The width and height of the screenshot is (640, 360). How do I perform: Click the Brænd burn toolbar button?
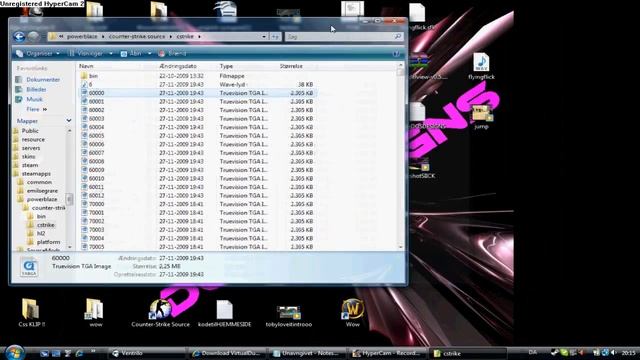172,54
